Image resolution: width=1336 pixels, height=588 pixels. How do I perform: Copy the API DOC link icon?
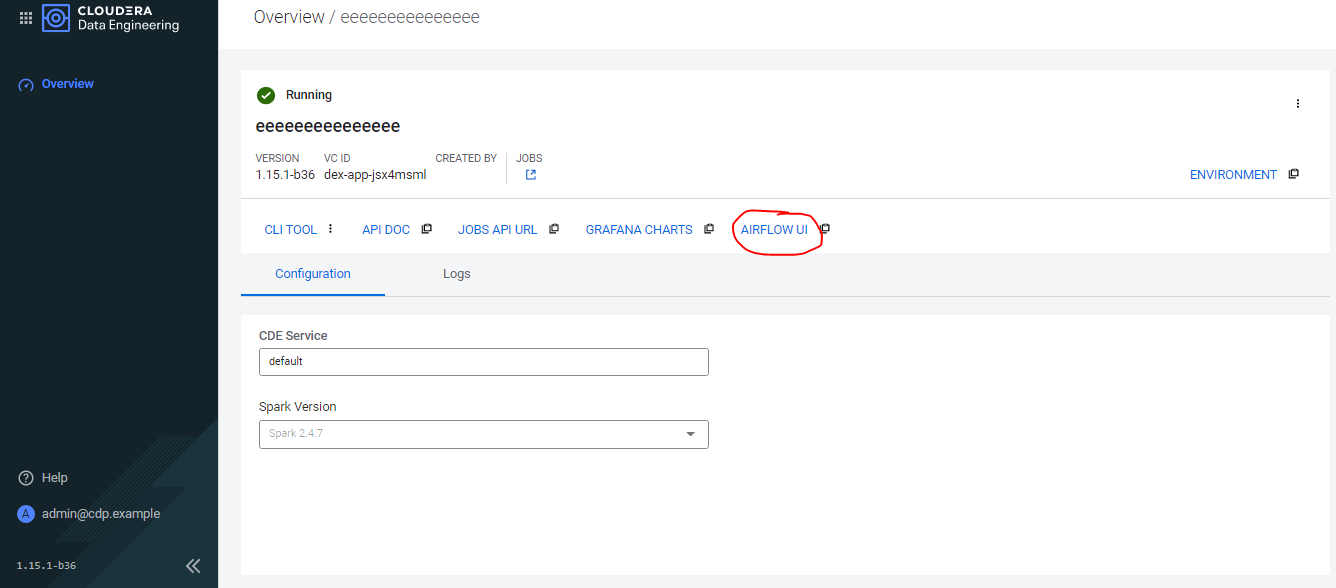click(427, 228)
